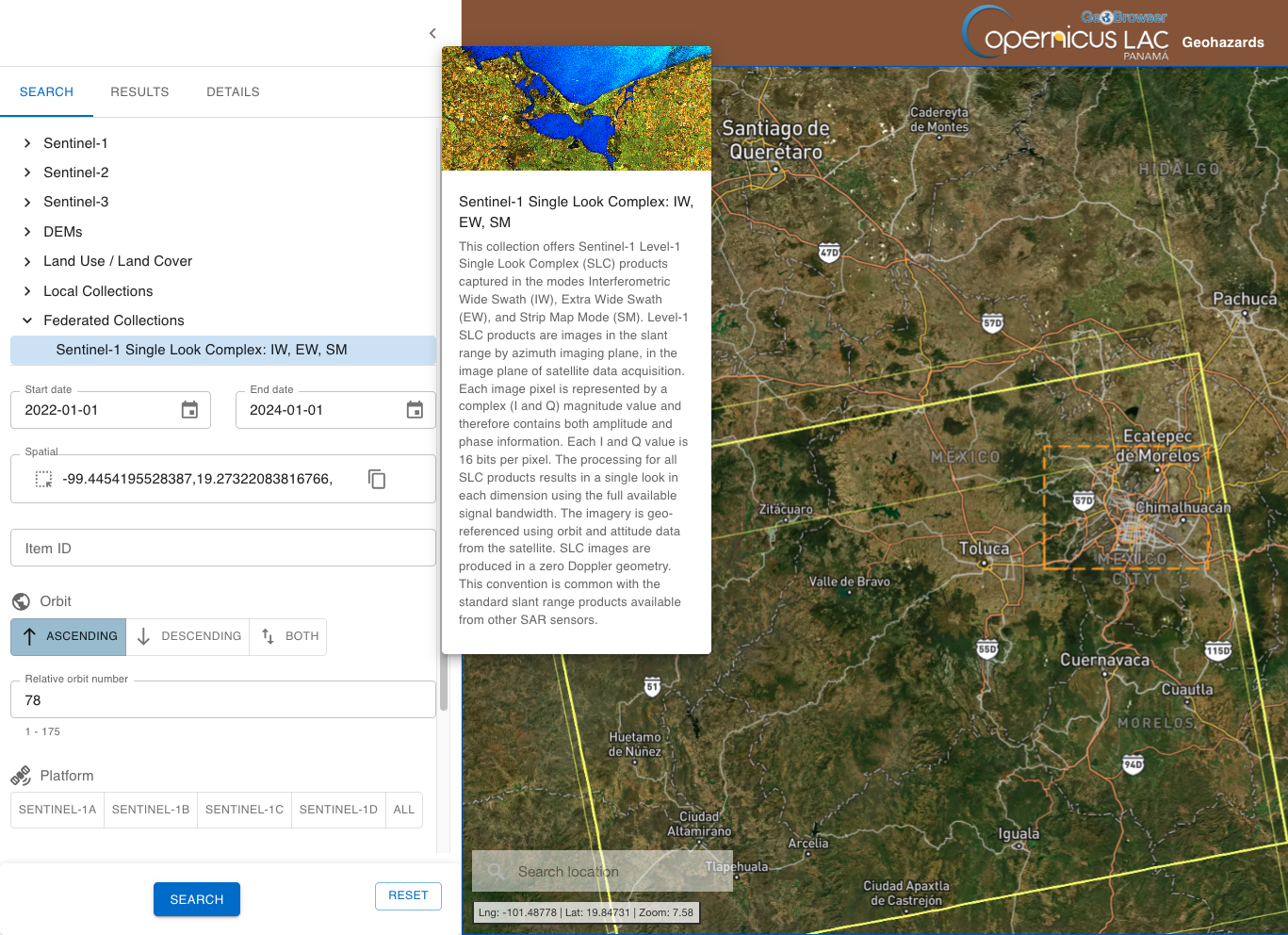Click the map search magnifier icon
This screenshot has width=1288, height=935.
point(496,872)
